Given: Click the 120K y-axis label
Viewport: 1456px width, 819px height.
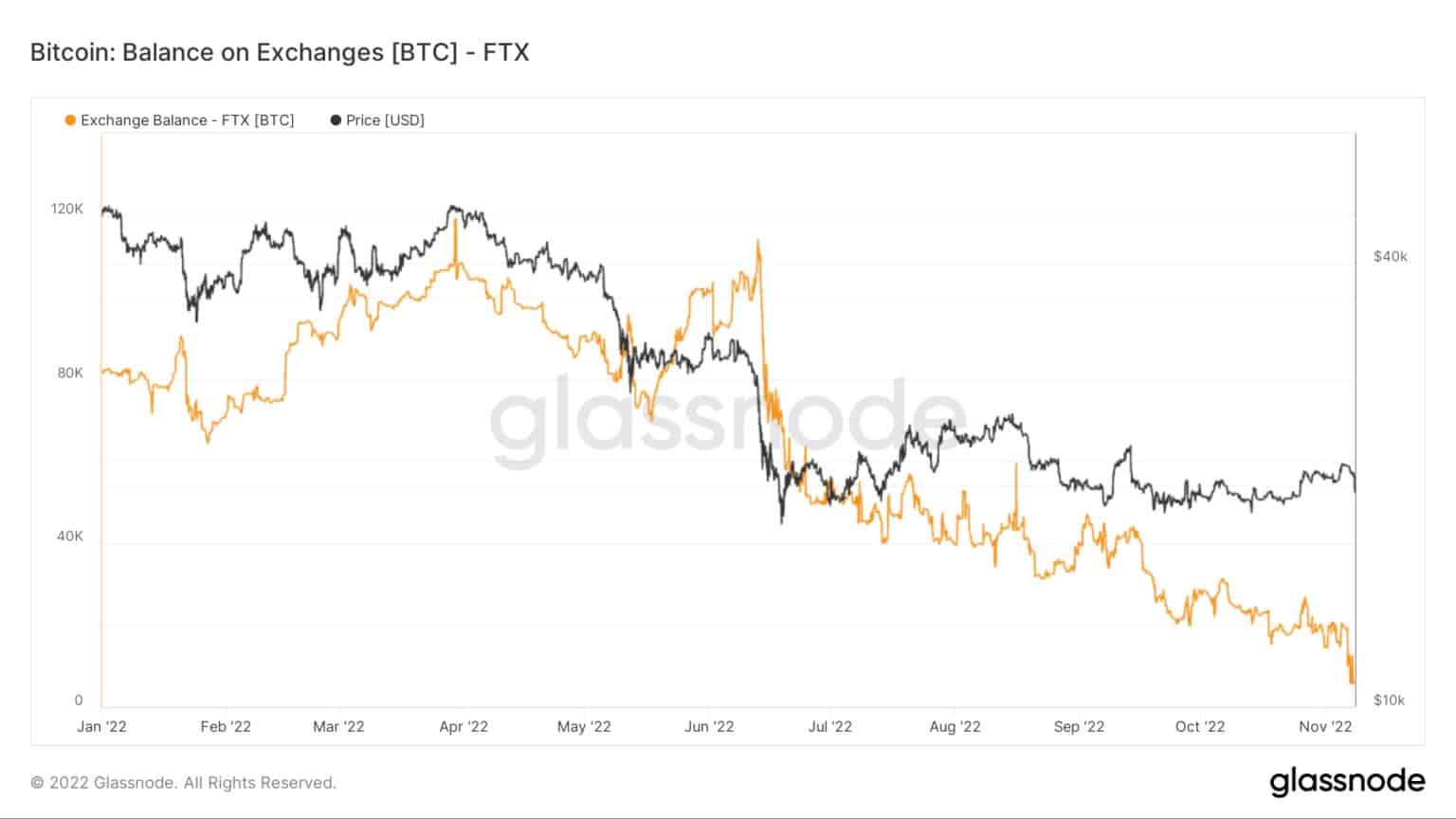Looking at the screenshot, I should coord(67,209).
